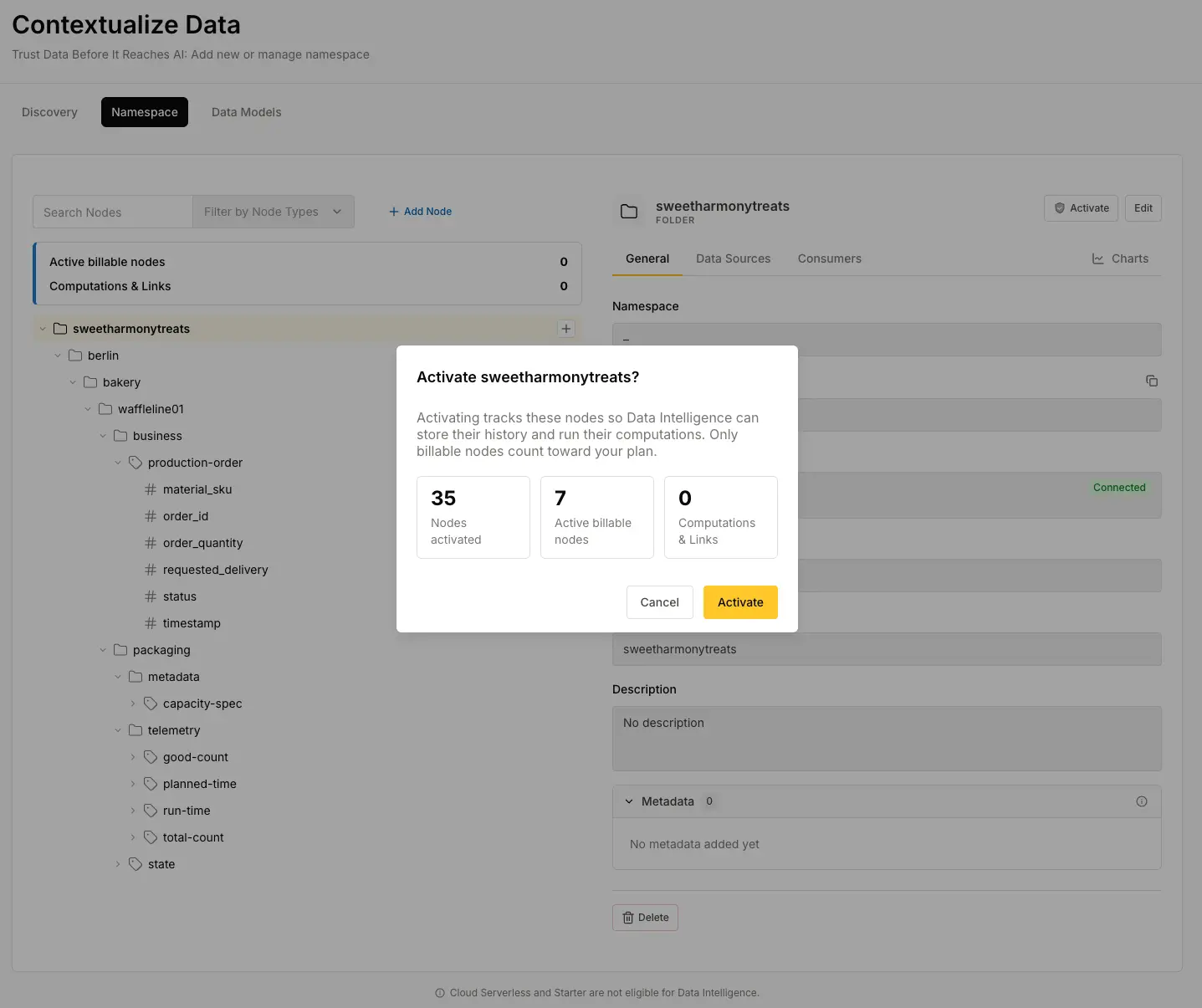
Task: Click the hash icon beside status
Action: 151,596
